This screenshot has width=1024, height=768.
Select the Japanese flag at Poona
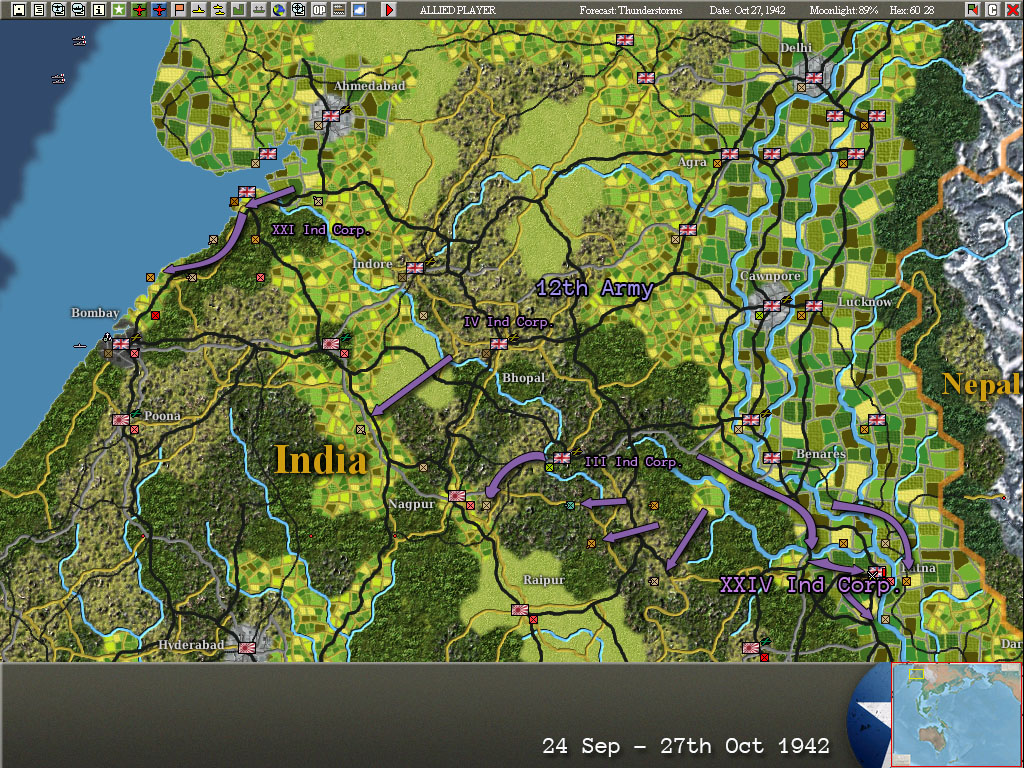coord(121,420)
